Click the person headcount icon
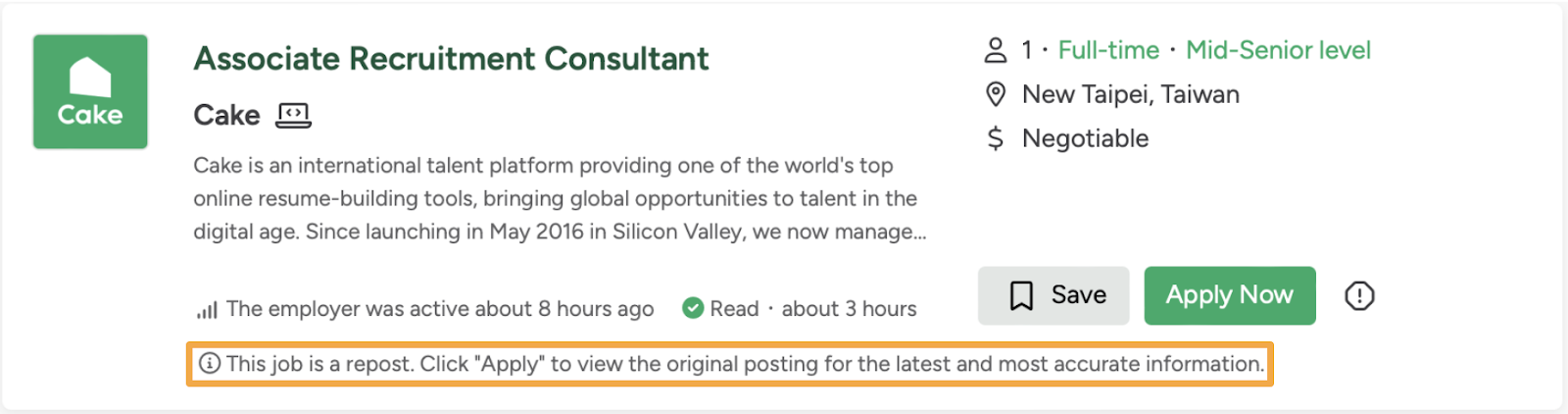 tap(996, 50)
